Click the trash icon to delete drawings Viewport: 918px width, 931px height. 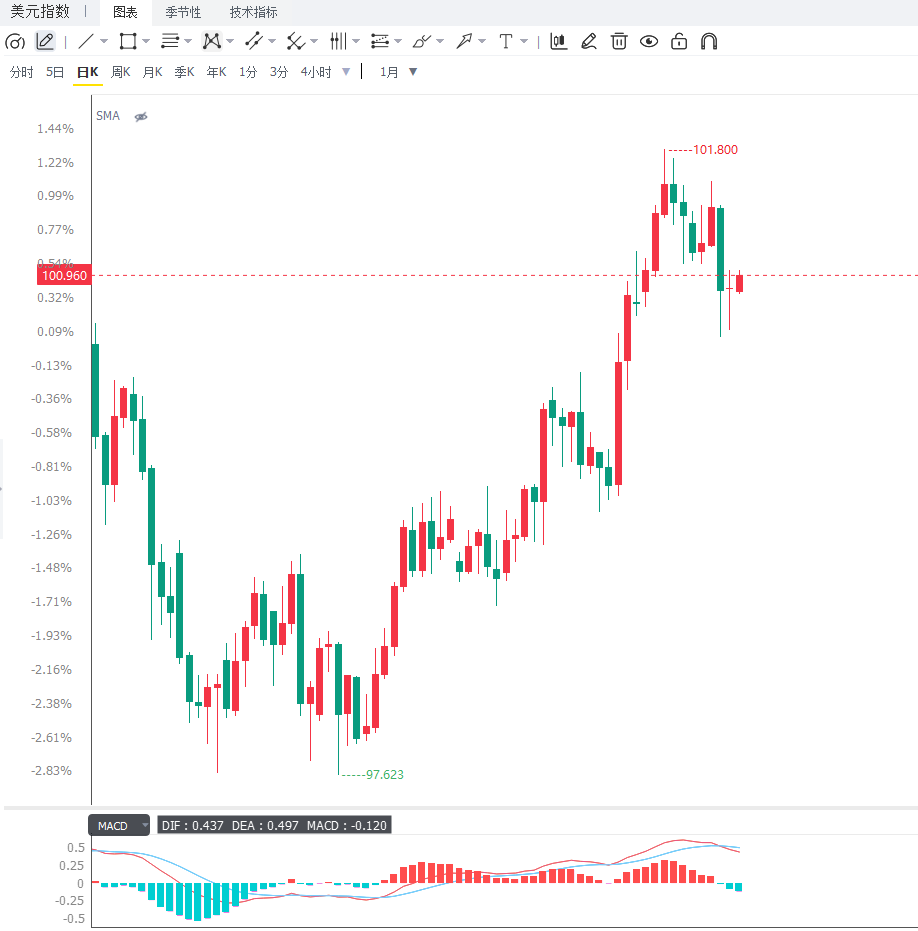pos(619,42)
